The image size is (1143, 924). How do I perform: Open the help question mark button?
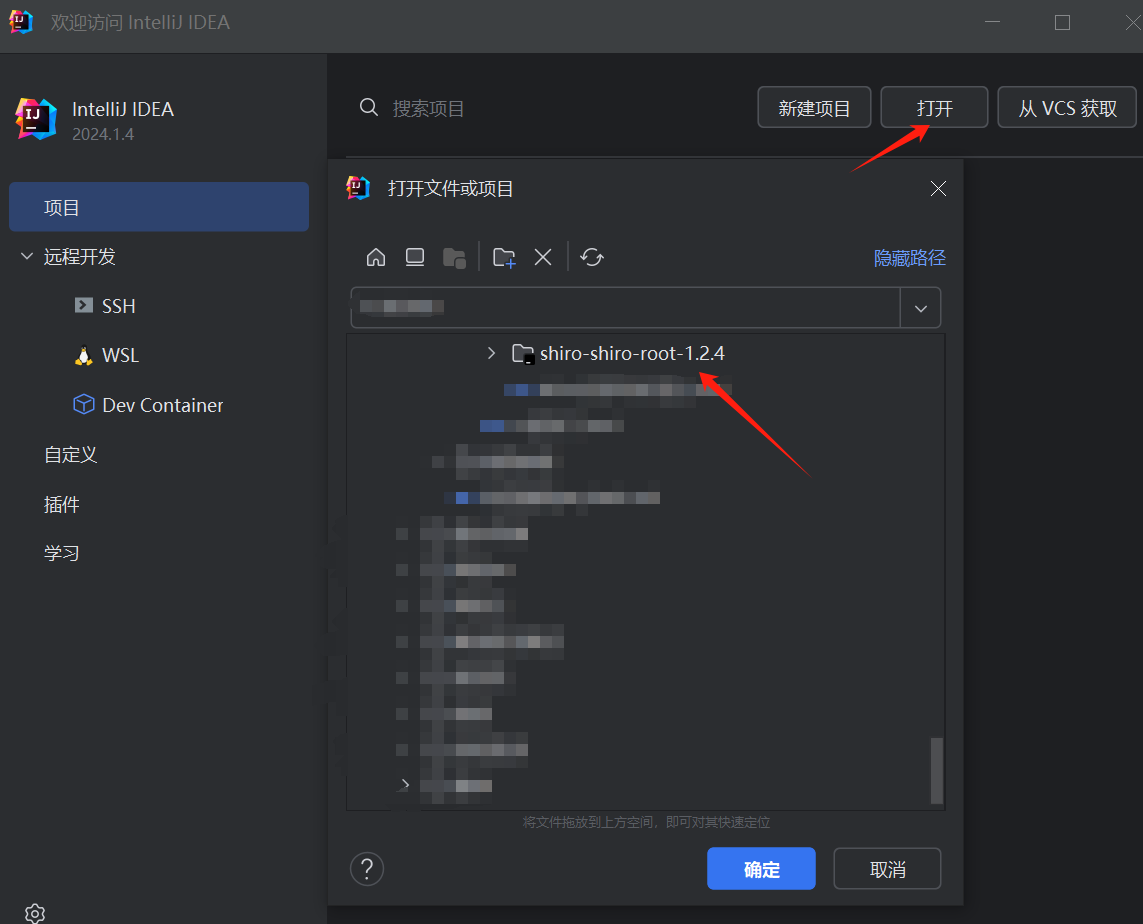(367, 868)
